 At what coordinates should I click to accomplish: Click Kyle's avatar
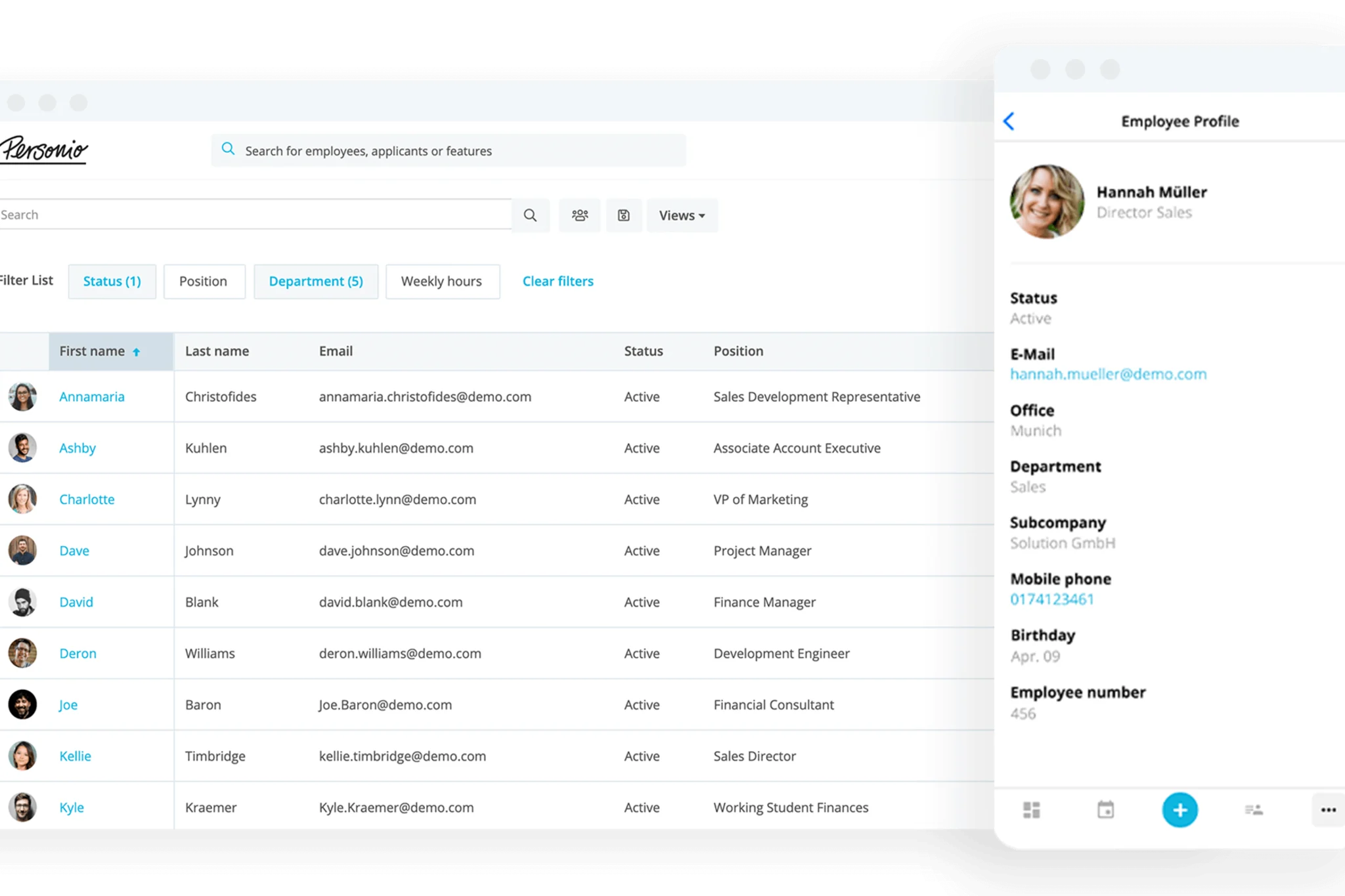[22, 807]
